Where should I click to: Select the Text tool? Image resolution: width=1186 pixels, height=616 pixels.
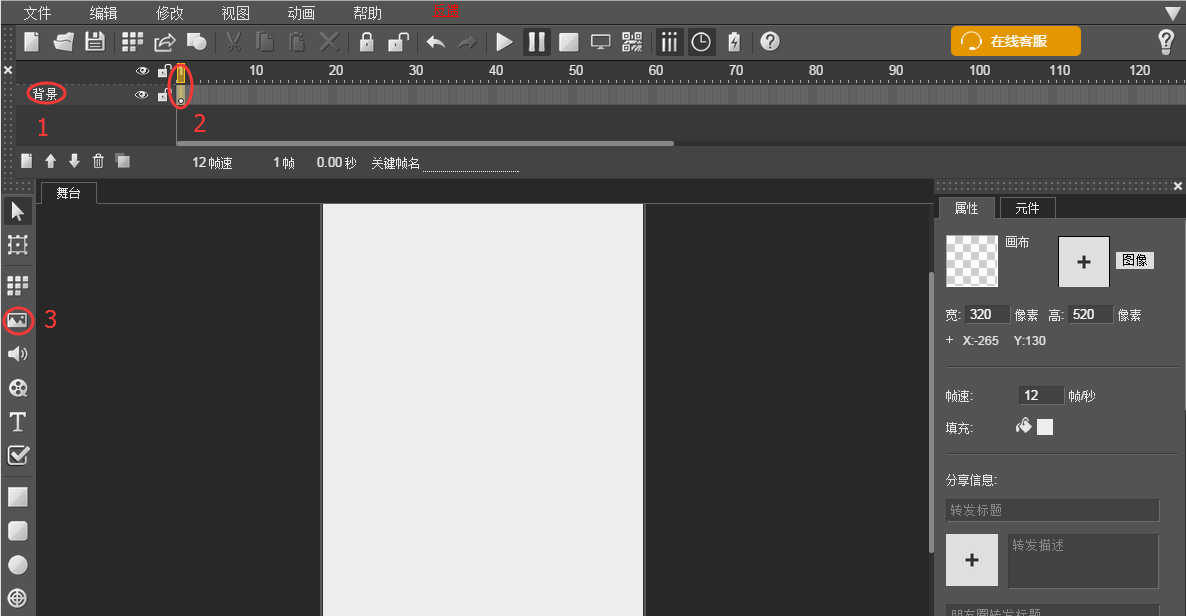17,421
